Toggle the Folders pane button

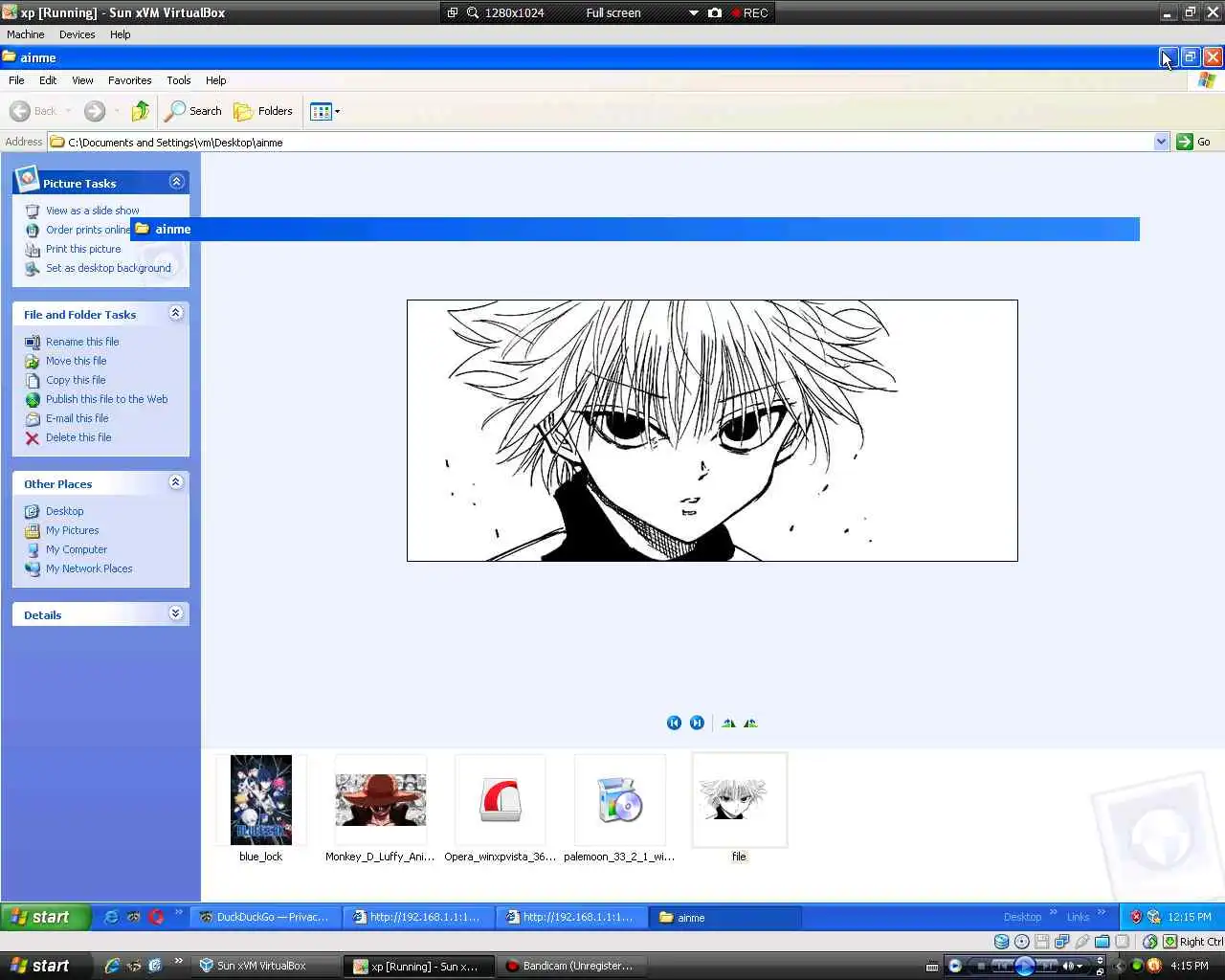pos(263,111)
